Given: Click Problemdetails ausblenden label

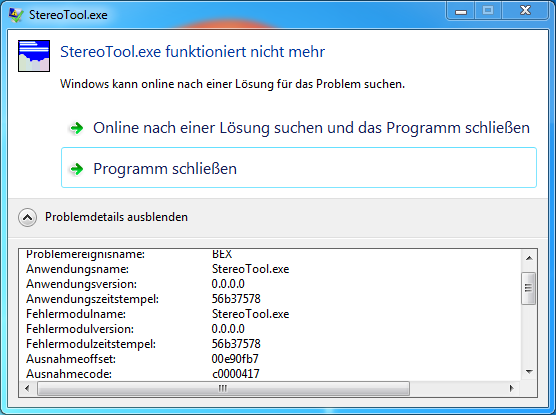Looking at the screenshot, I should coord(116,217).
